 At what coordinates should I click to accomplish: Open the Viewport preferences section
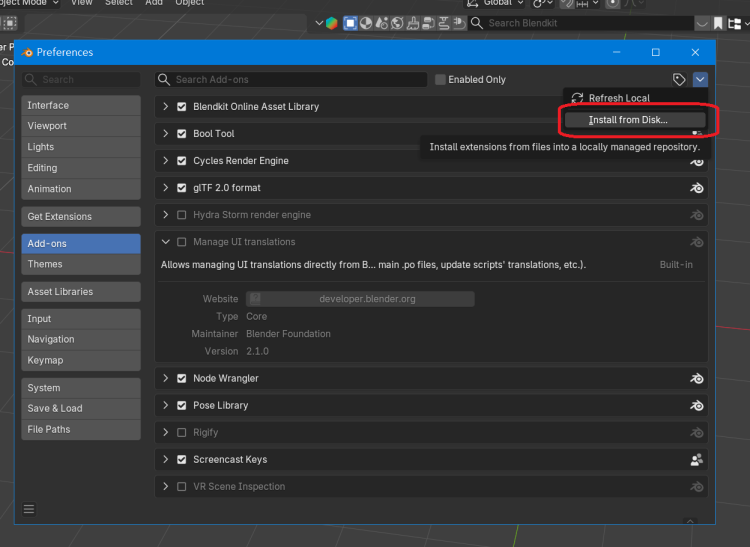(81, 126)
